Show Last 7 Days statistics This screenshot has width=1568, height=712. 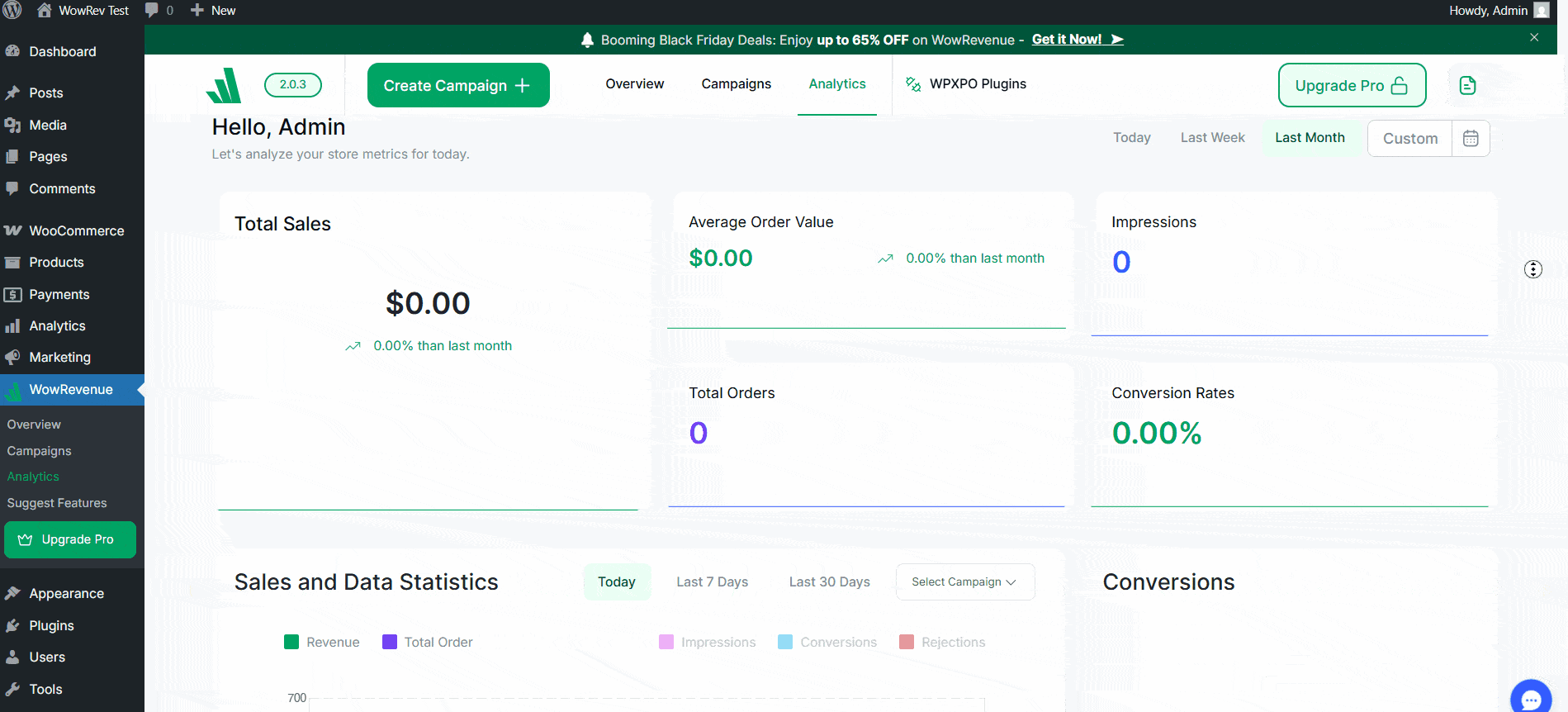[x=712, y=582]
